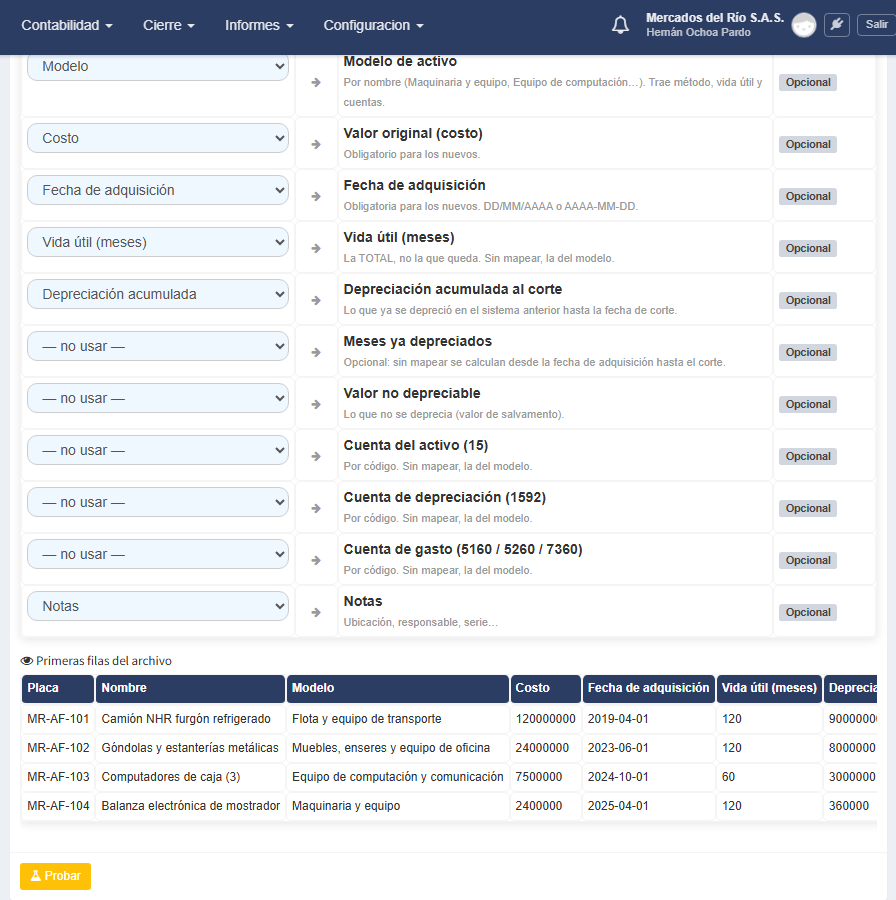
Task: Expand dropdown for Cuenta de gasto mapping
Action: click(x=158, y=554)
